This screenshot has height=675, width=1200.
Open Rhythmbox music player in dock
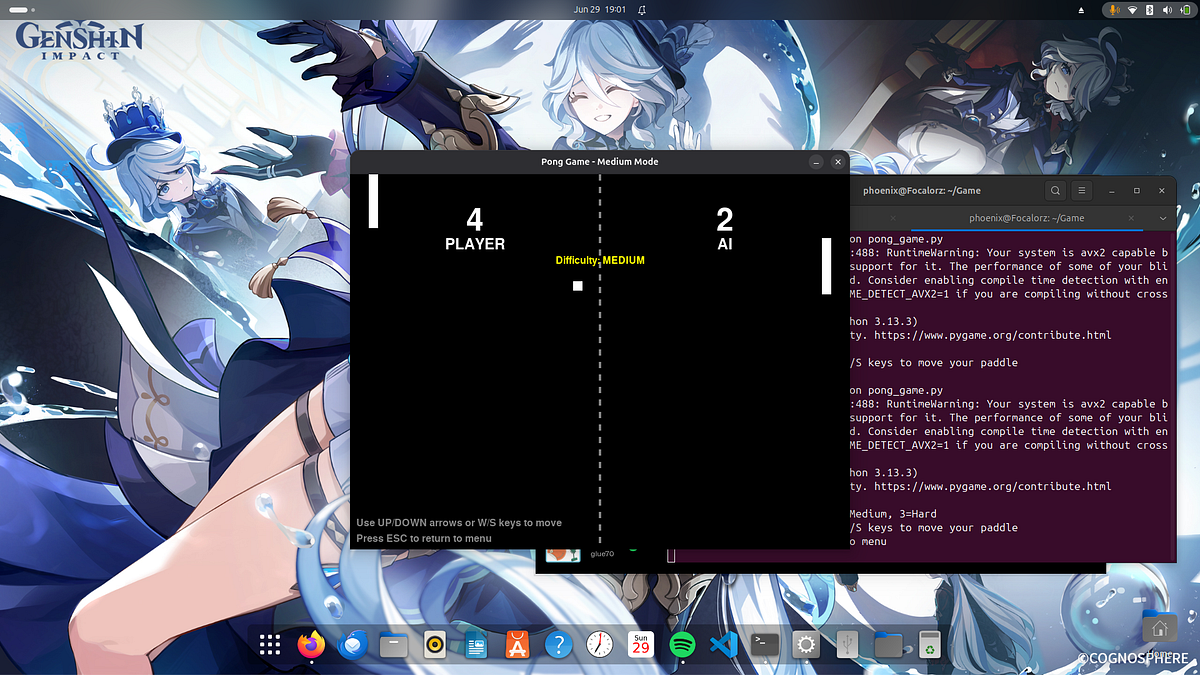(x=434, y=645)
